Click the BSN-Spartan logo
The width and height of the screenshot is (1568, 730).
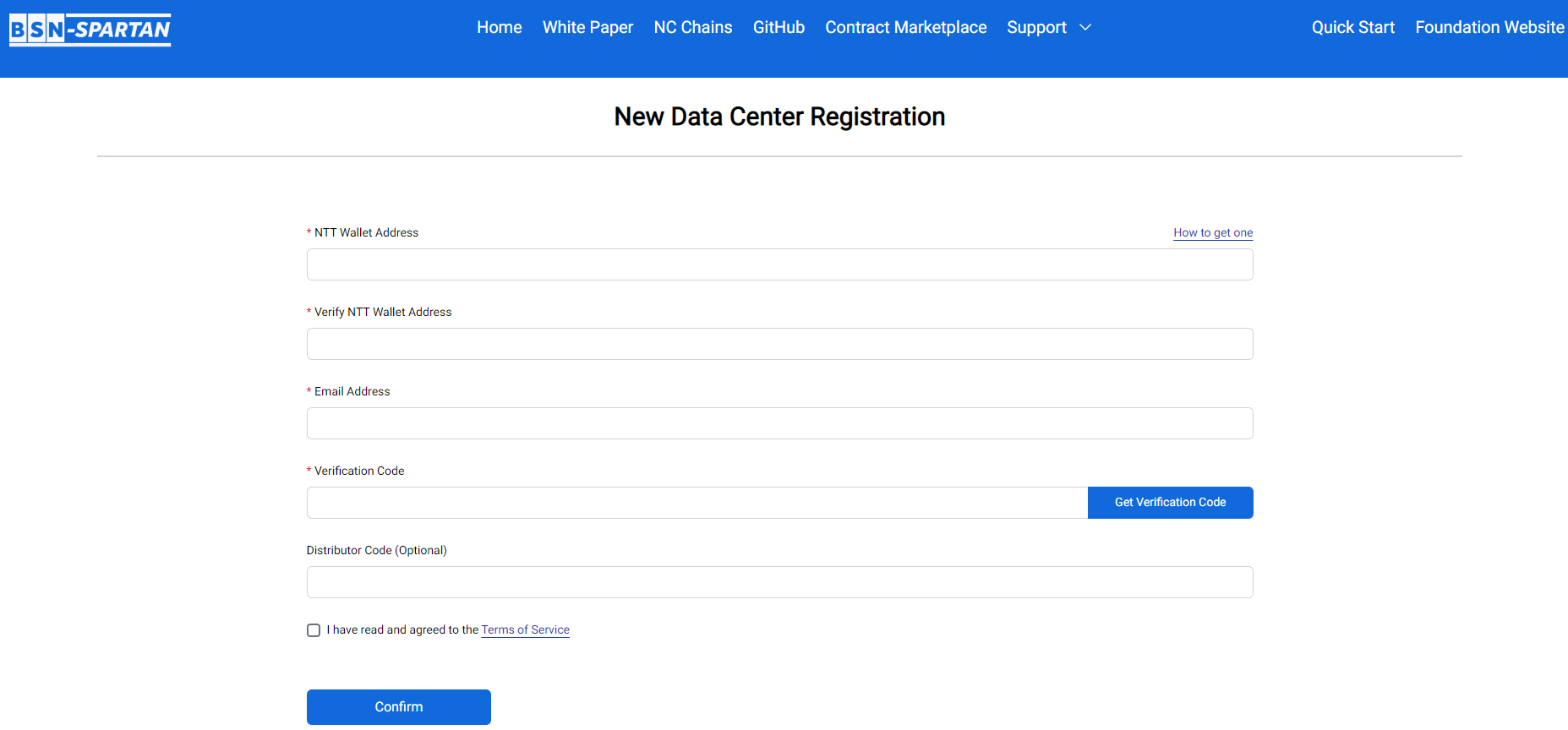point(90,30)
